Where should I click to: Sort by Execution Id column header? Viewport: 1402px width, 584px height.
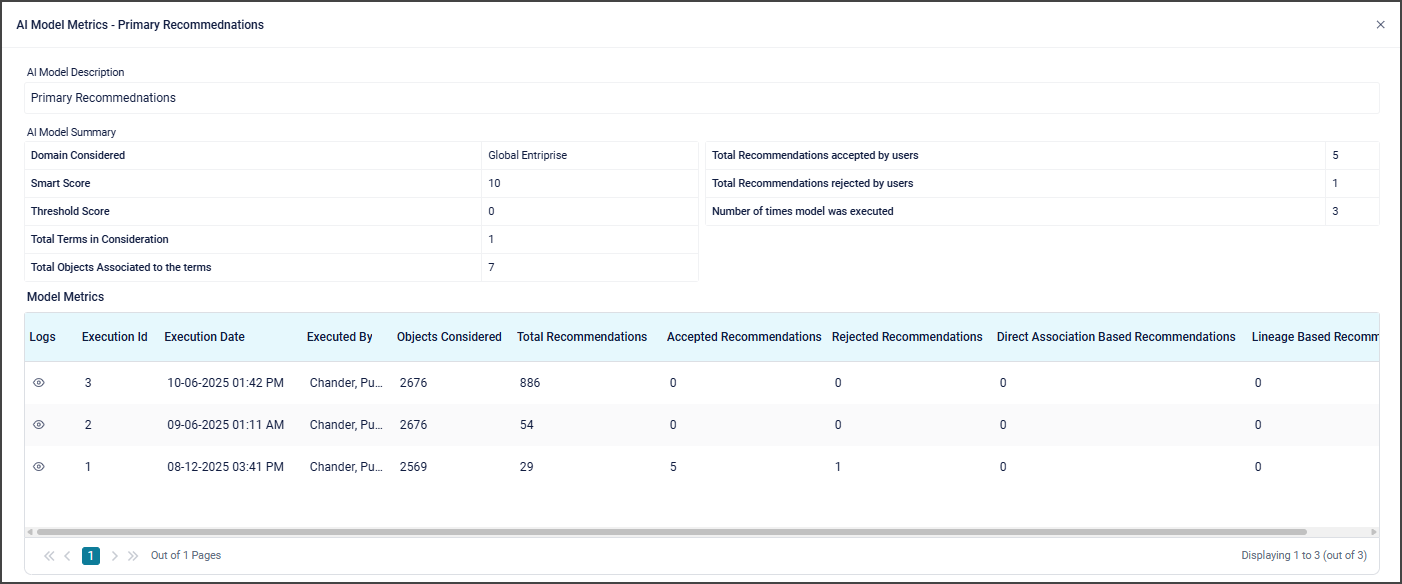tap(114, 337)
